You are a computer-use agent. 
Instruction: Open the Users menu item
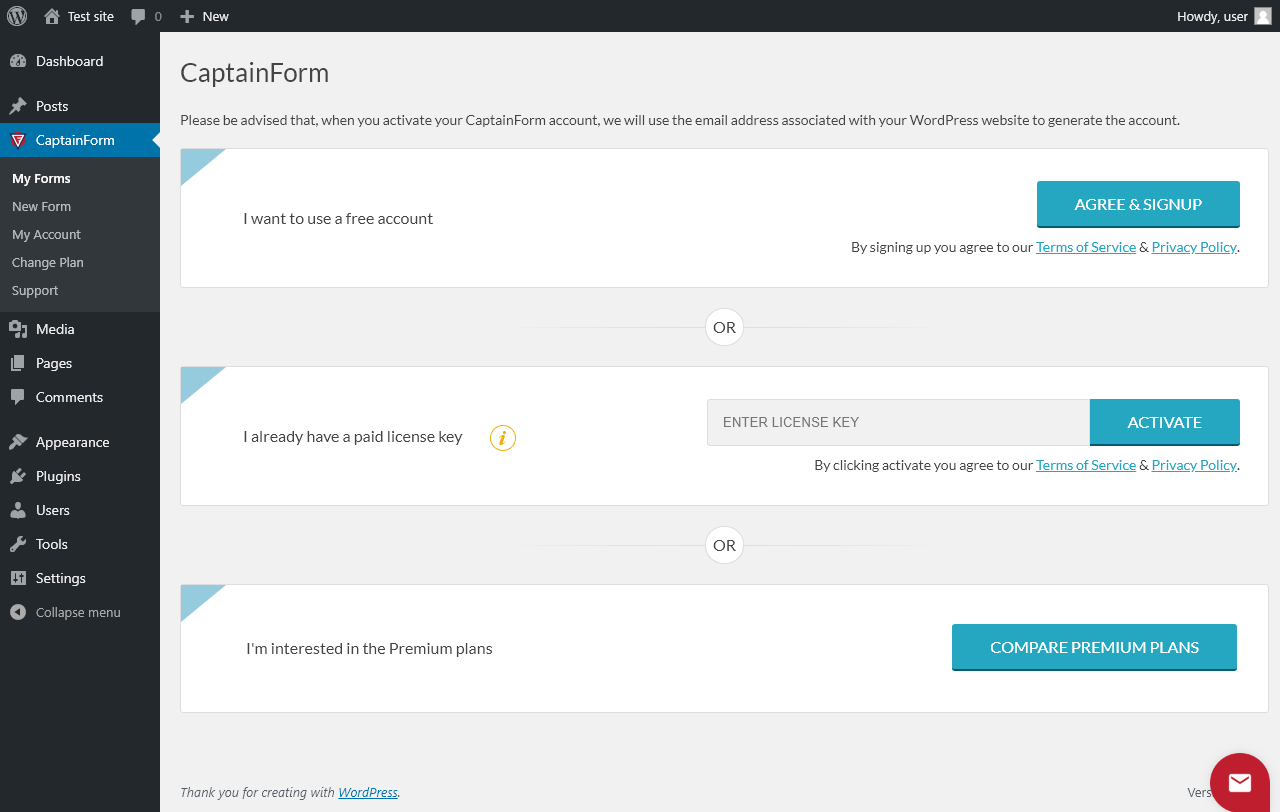[80, 510]
